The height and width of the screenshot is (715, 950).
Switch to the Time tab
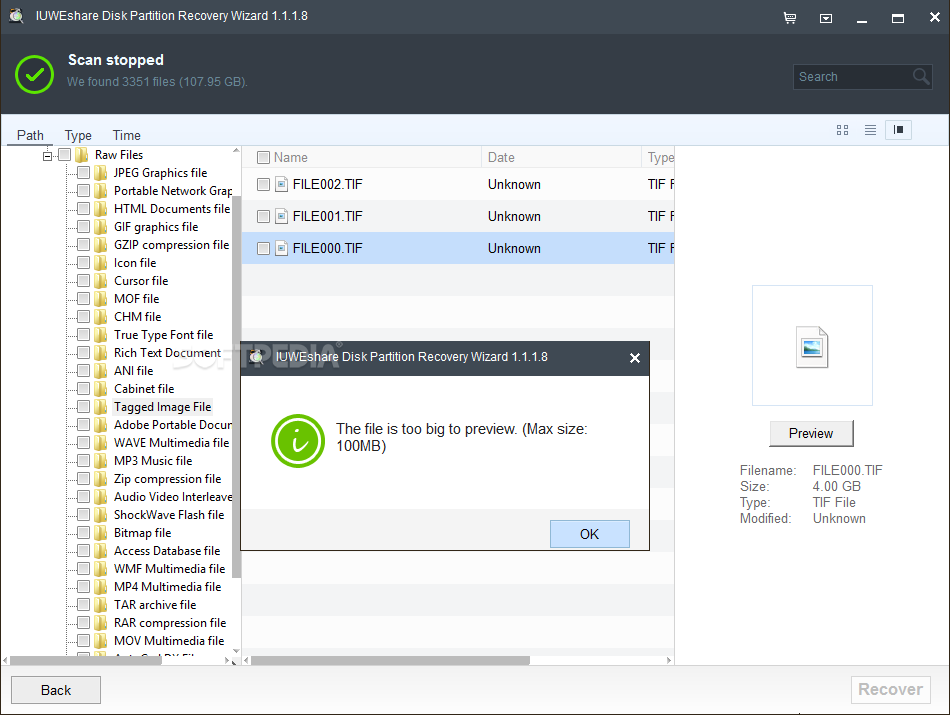coord(127,135)
